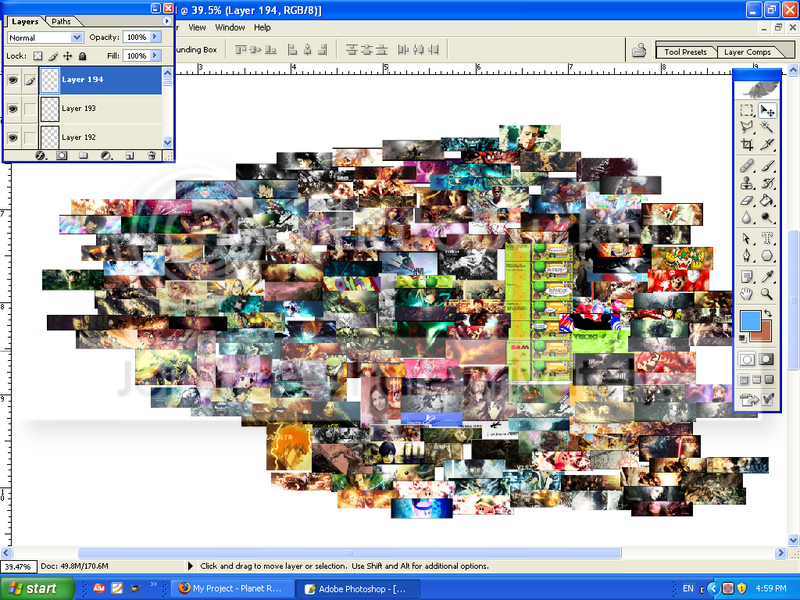Click the Windows start button

(37, 588)
